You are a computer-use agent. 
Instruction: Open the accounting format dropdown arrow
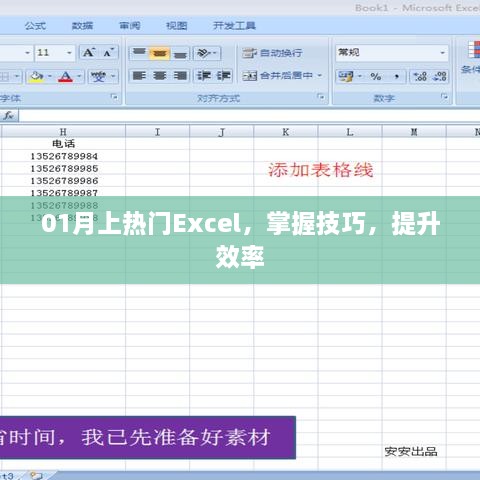click(x=360, y=76)
